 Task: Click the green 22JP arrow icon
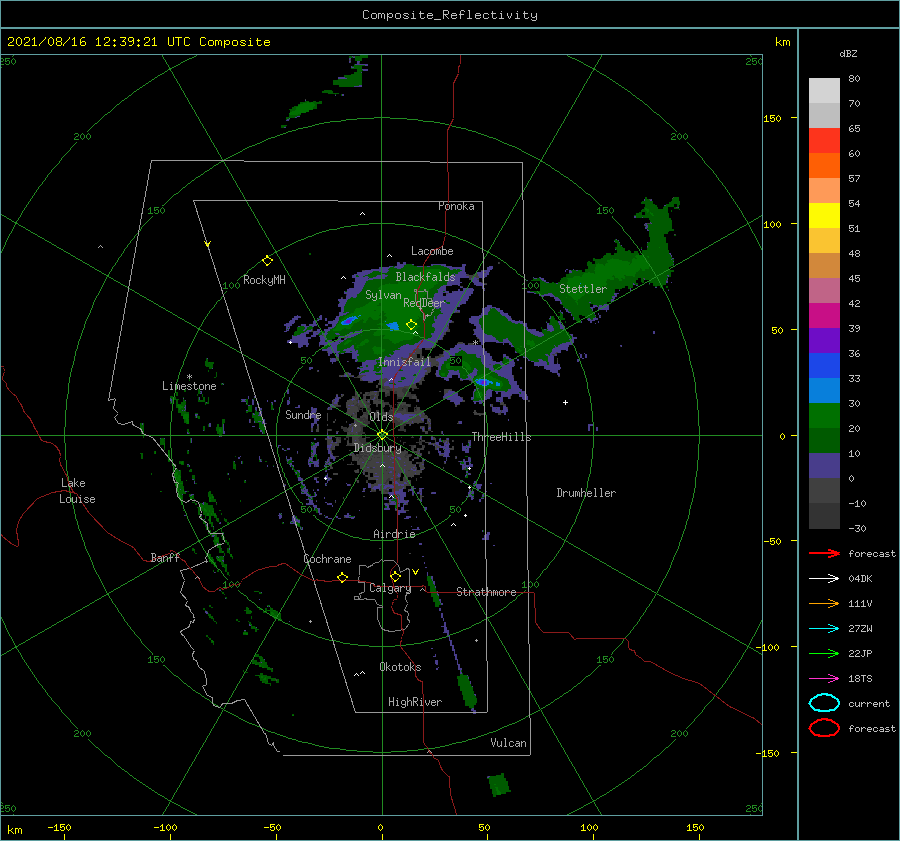pos(824,653)
